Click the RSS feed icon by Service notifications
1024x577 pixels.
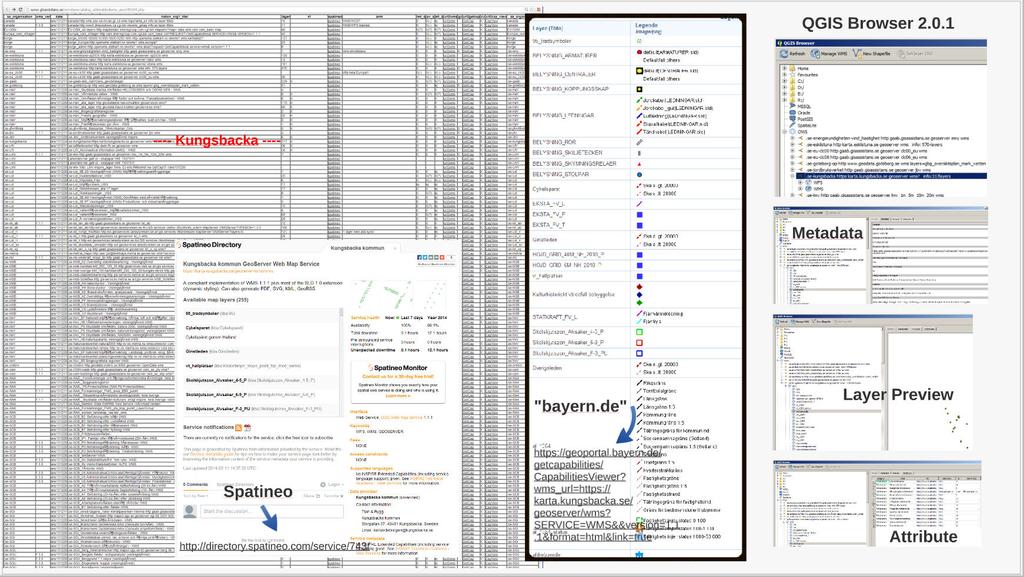click(x=238, y=428)
